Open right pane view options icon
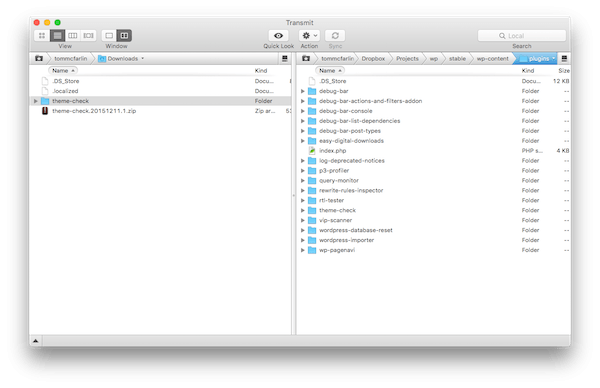The image size is (600, 388). 564,59
